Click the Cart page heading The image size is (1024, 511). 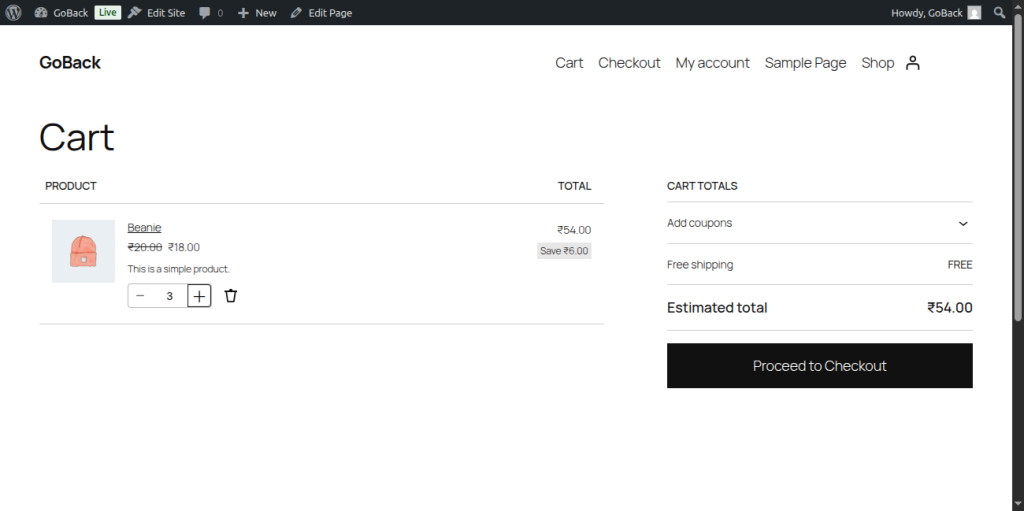tap(77, 137)
